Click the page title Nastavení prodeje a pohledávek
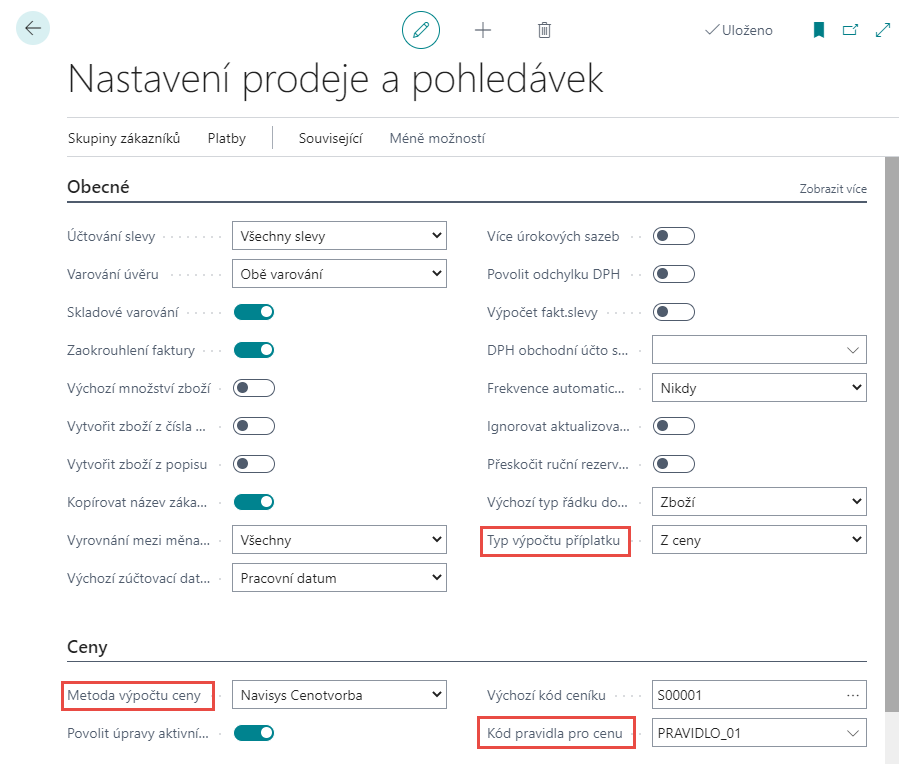The width and height of the screenshot is (904, 764). [335, 79]
